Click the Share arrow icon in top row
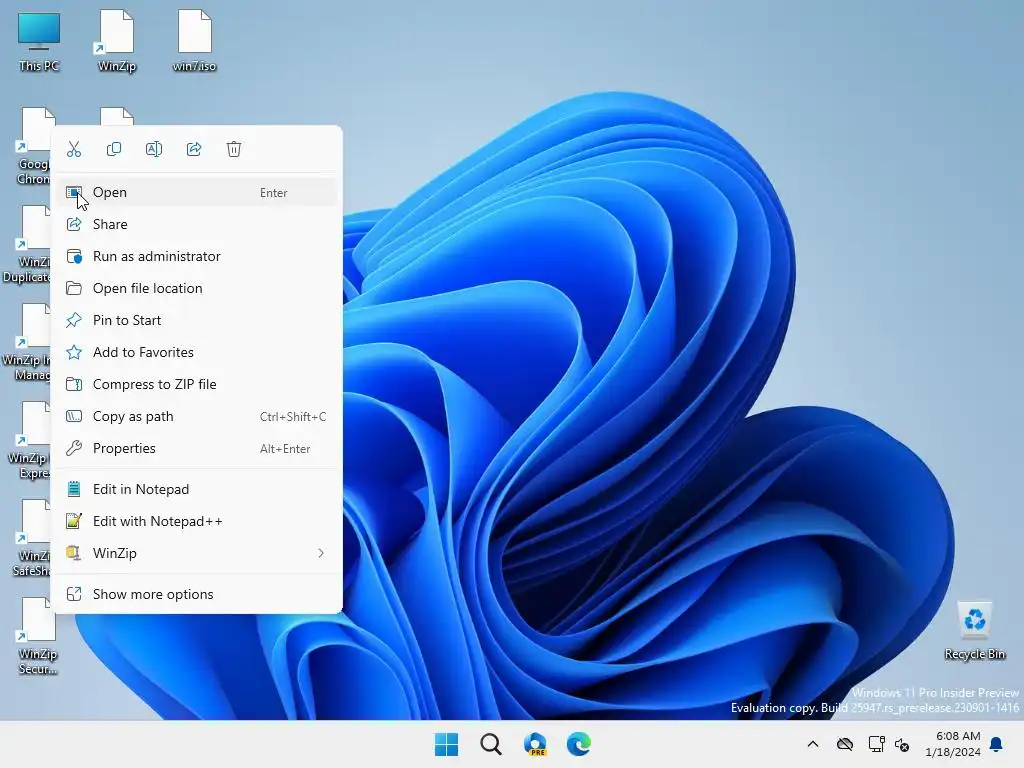Screen dimensions: 1024x768 [x=194, y=150]
